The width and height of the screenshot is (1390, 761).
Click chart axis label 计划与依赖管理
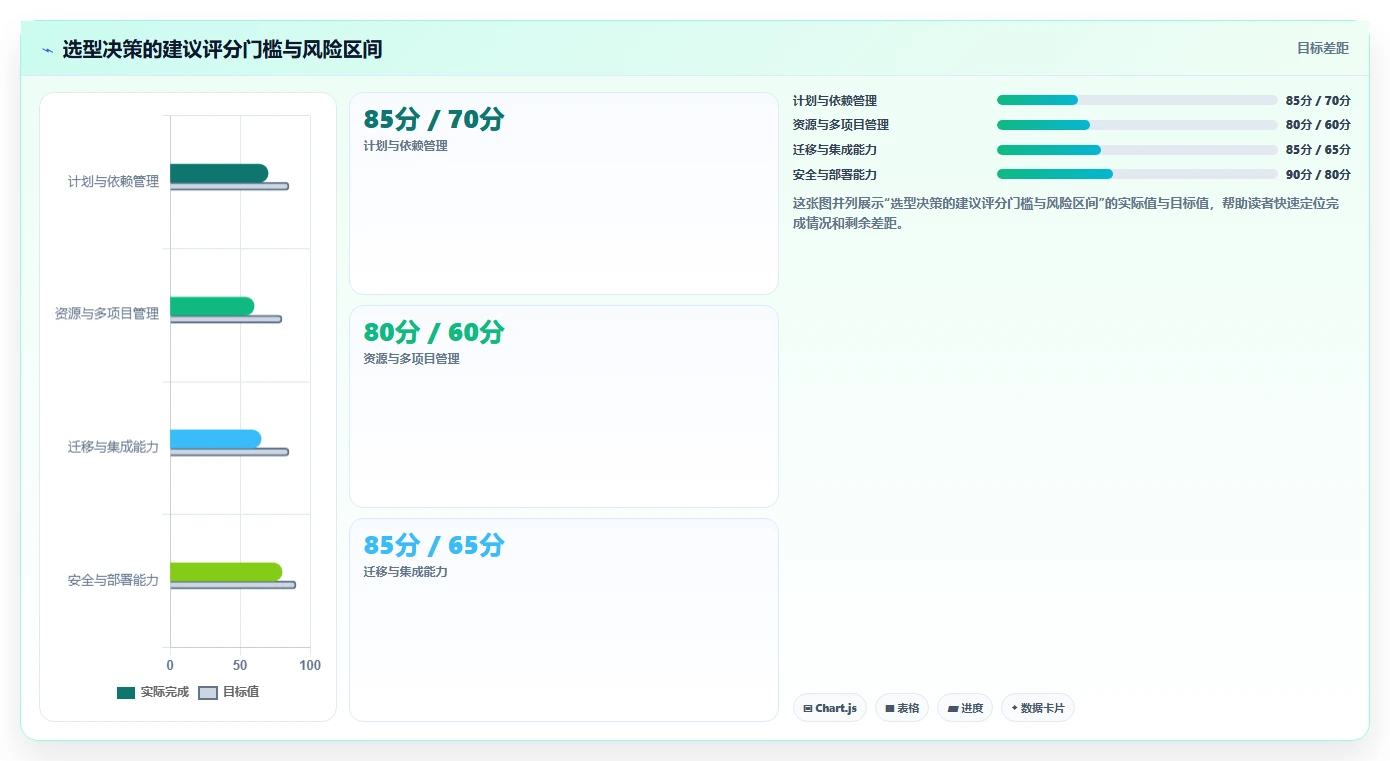coord(113,182)
